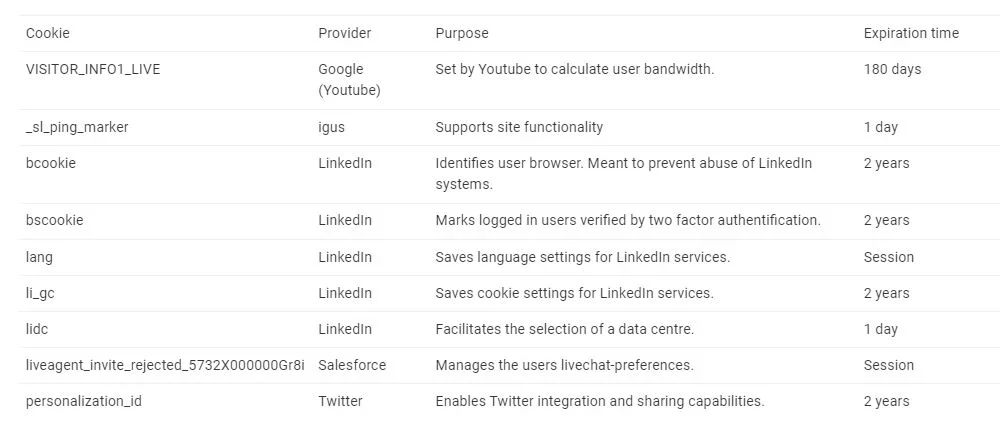Click the liveagent_invite_rejected cookie name
This screenshot has width=1000, height=437.
coord(165,365)
